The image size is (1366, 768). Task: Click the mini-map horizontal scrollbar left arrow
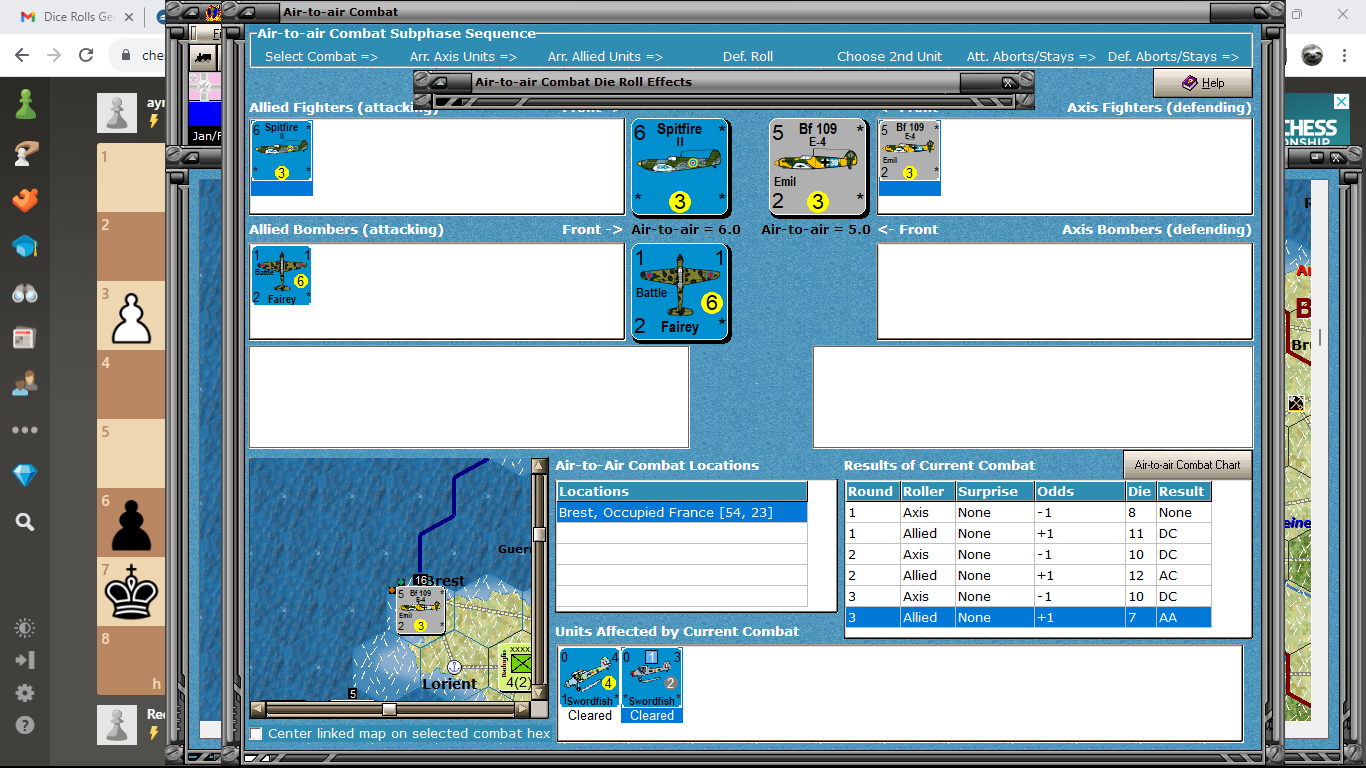pos(257,709)
